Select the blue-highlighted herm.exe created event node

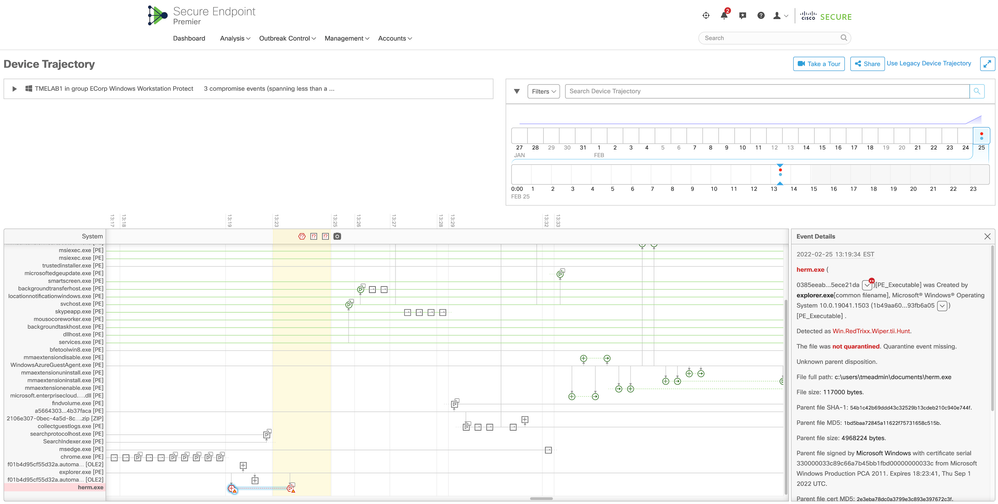click(x=232, y=488)
